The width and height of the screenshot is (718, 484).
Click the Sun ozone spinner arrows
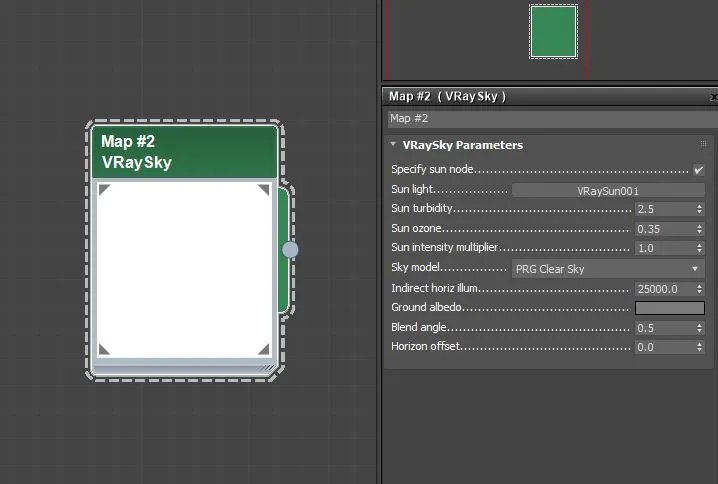point(699,229)
